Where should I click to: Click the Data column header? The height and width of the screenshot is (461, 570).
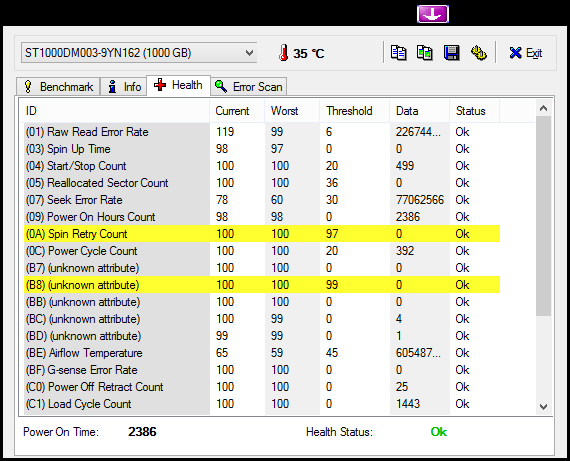(420, 111)
